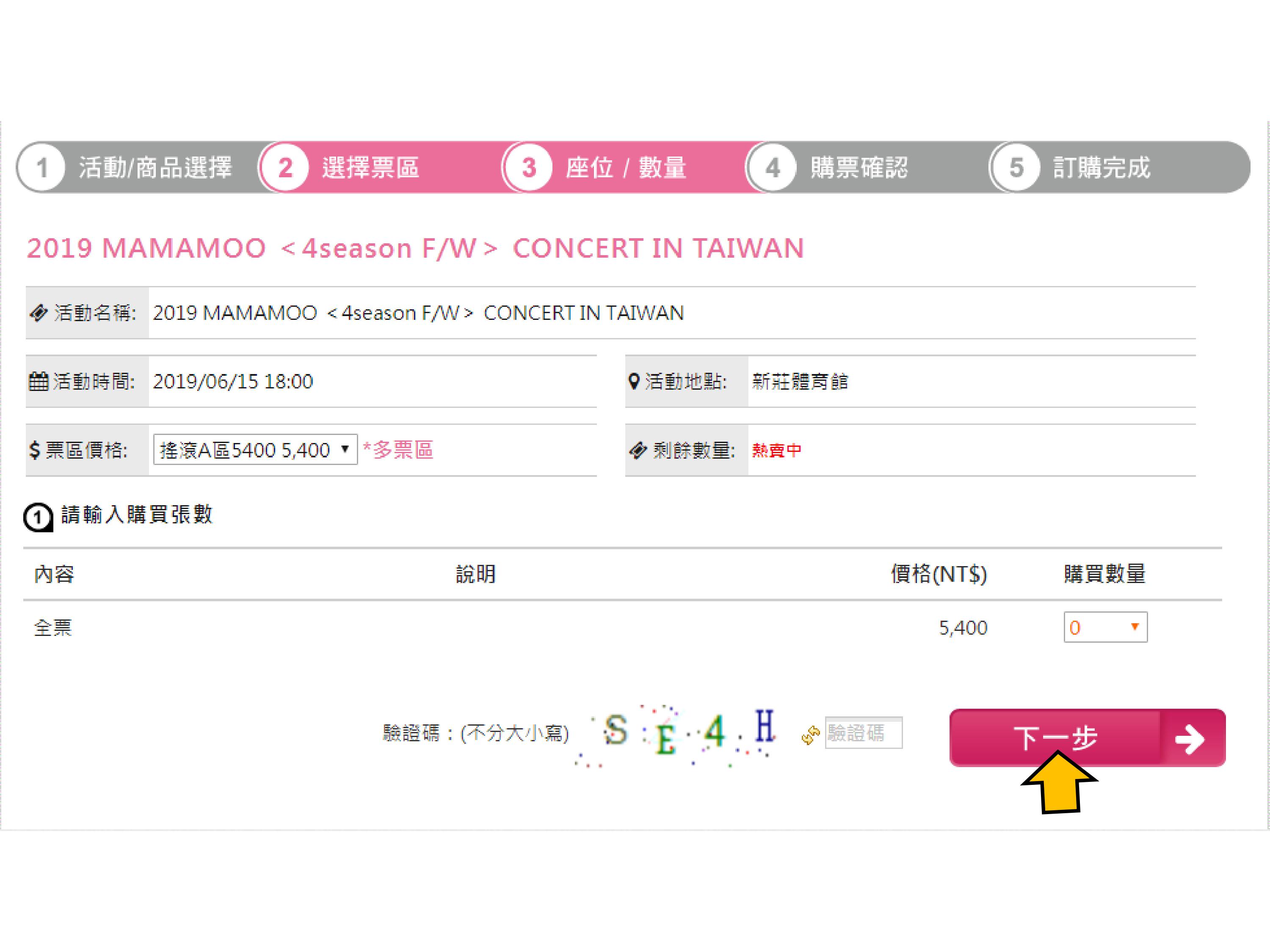Click the ticket icon beside 剩餘數量
This screenshot has width=1270, height=952.
pos(638,451)
